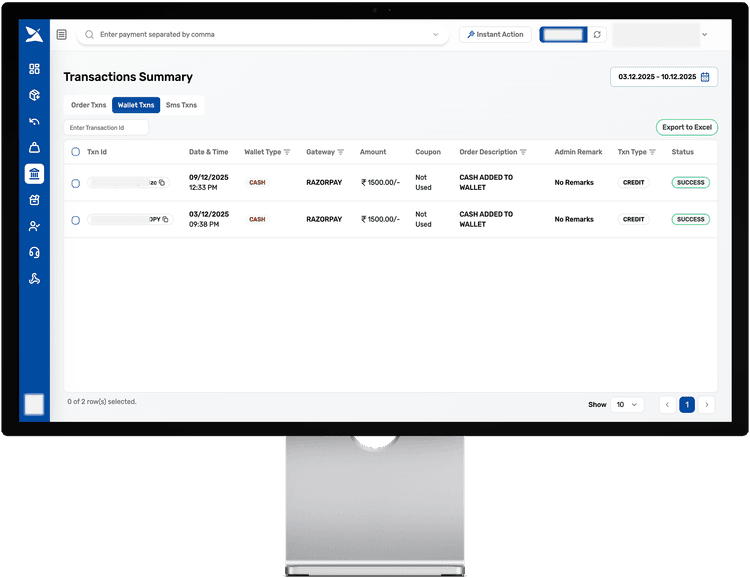This screenshot has height=578, width=750.
Task: Open the returns arrow icon in sidebar
Action: tap(34, 122)
